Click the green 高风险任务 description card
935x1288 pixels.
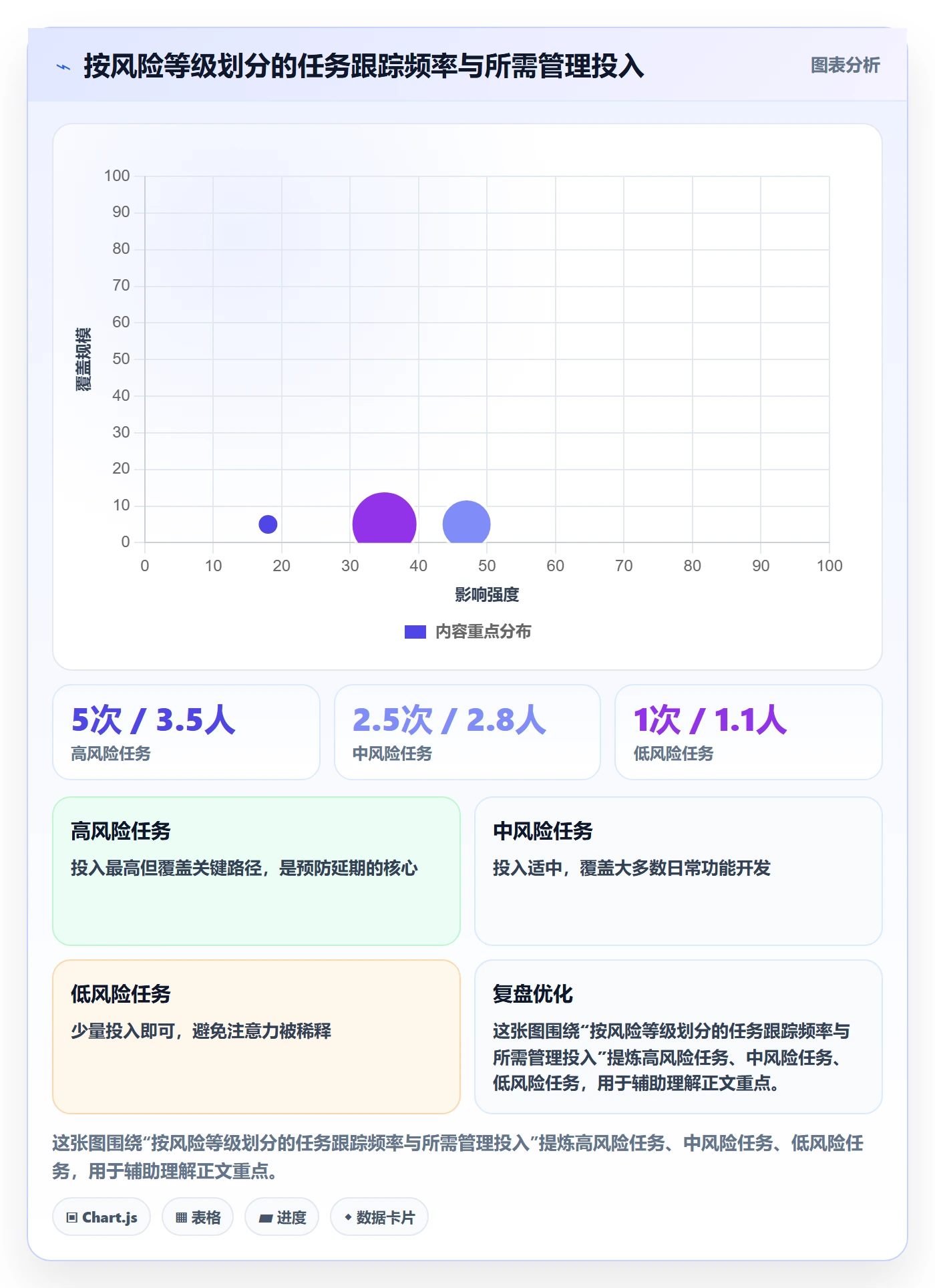[x=256, y=871]
